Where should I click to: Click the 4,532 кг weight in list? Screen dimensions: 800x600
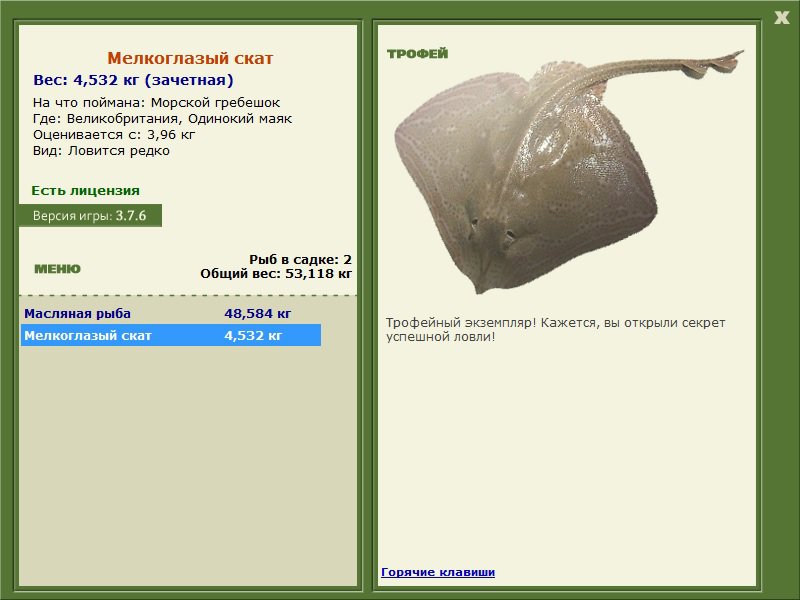(253, 336)
